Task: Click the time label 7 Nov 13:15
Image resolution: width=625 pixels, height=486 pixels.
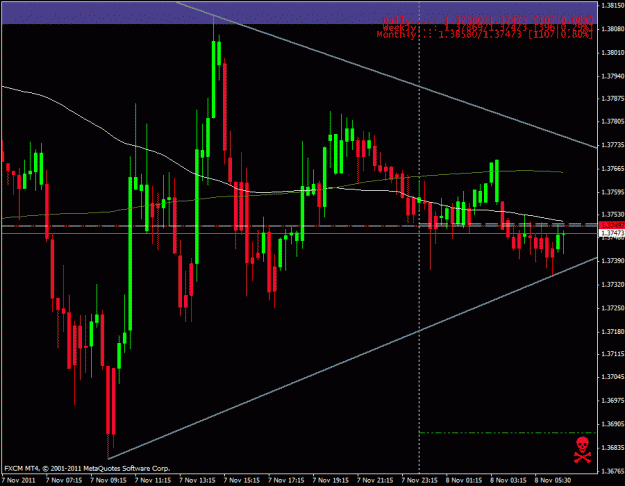Action: tap(198, 480)
